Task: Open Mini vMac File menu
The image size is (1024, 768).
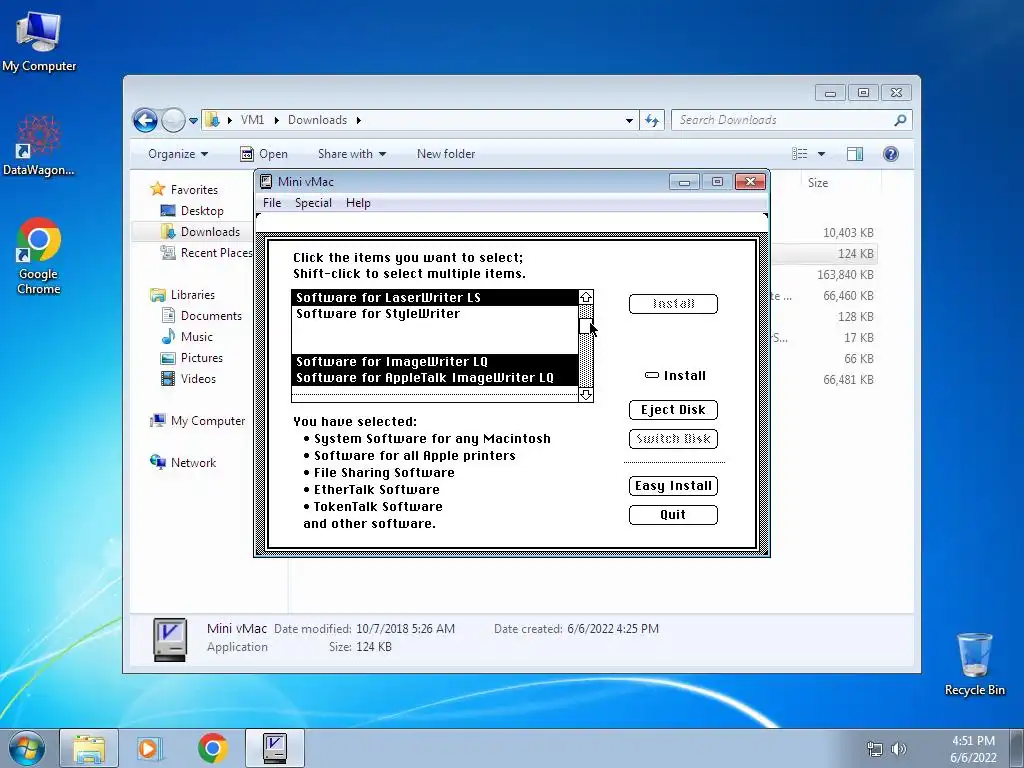Action: (272, 203)
